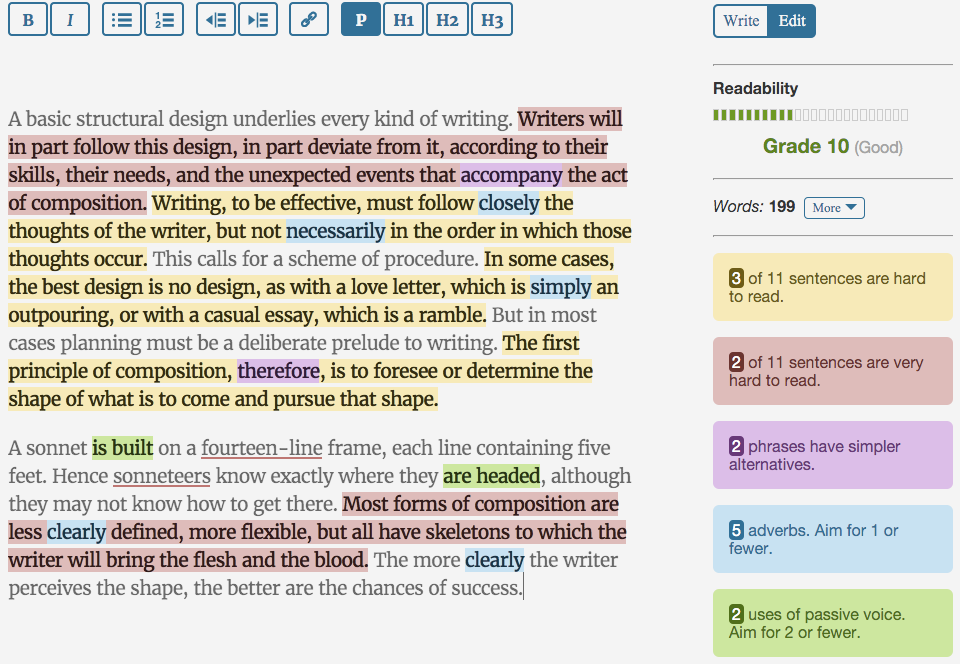Click the readability grade meter bar

[x=810, y=116]
